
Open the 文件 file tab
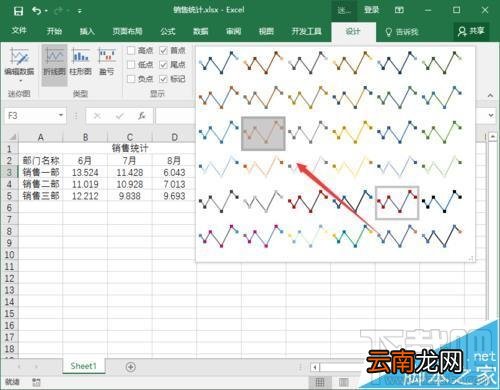point(19,31)
